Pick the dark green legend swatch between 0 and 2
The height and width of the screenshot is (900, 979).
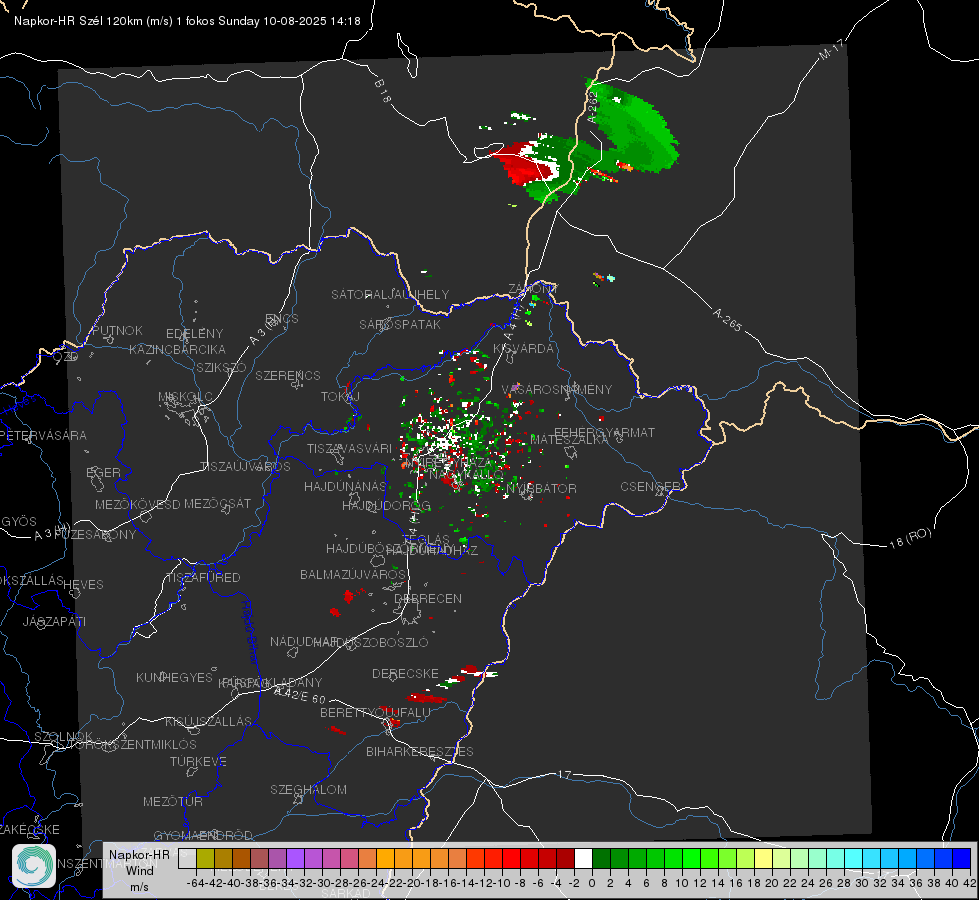point(601,858)
